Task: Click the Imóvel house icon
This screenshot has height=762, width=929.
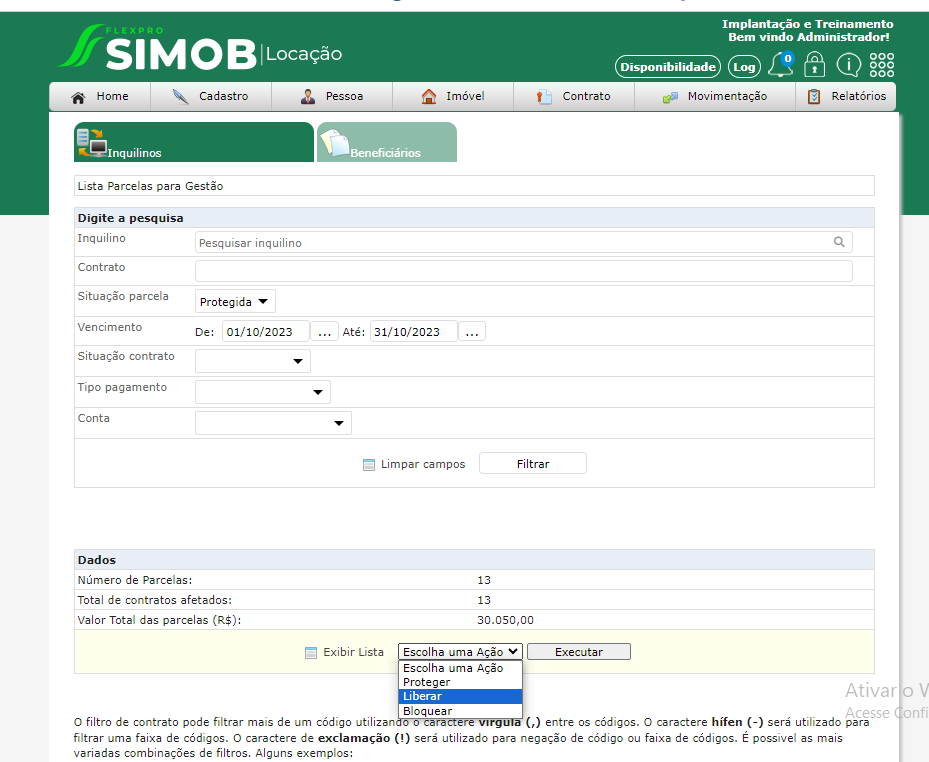Action: (x=428, y=97)
